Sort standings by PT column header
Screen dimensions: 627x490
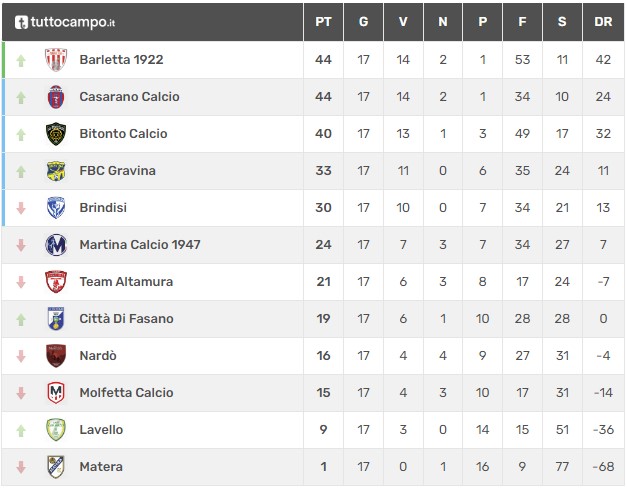[323, 22]
